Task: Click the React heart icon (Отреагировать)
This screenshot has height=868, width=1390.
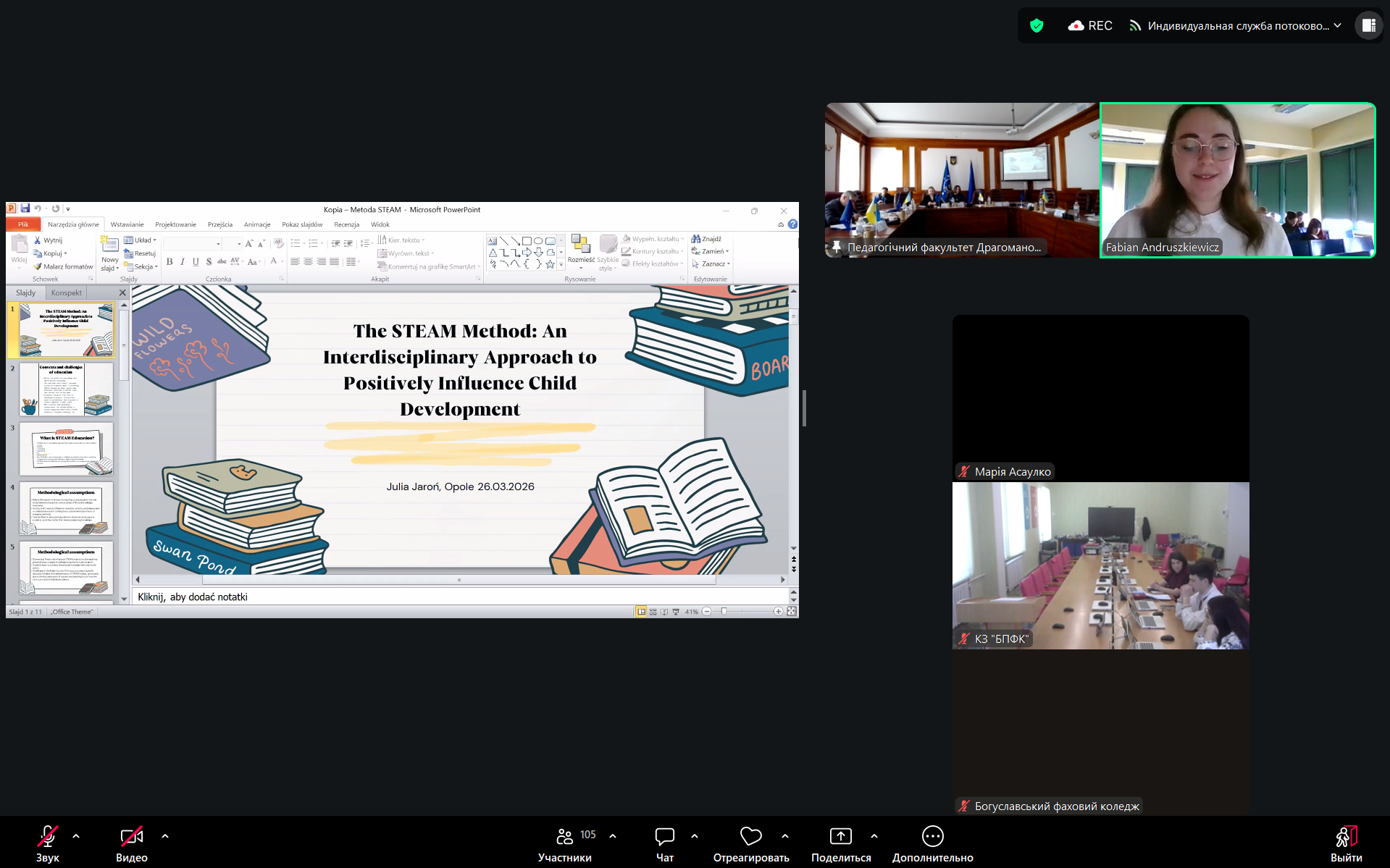Action: [x=750, y=837]
